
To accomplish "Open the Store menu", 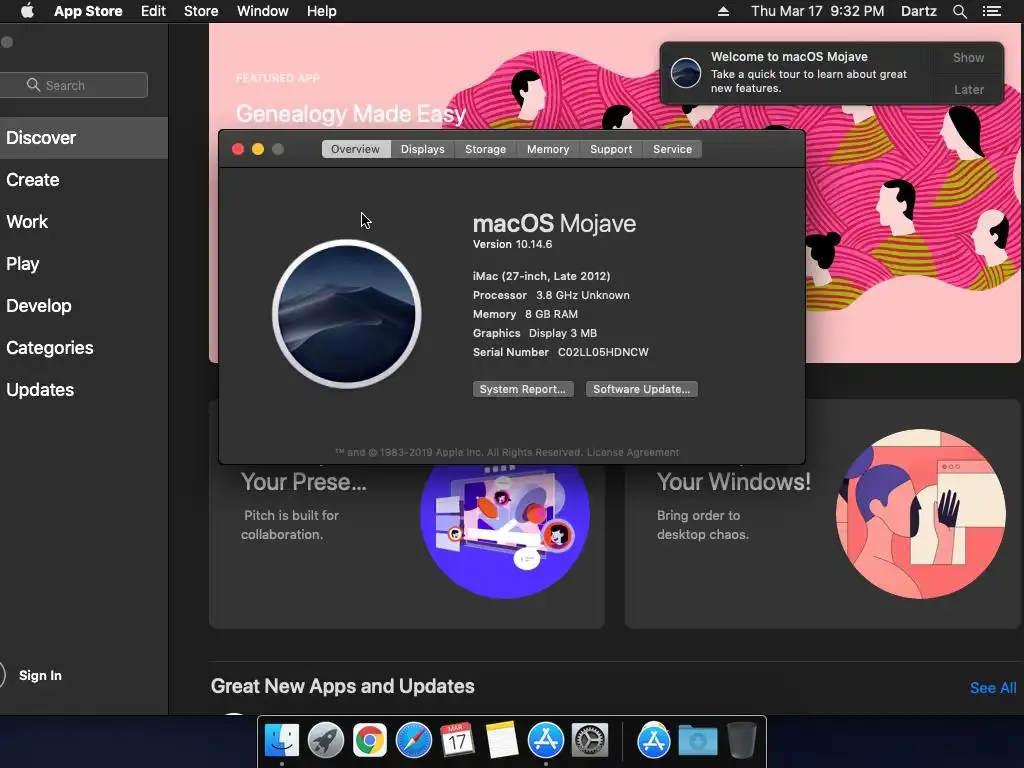I will pyautogui.click(x=201, y=11).
